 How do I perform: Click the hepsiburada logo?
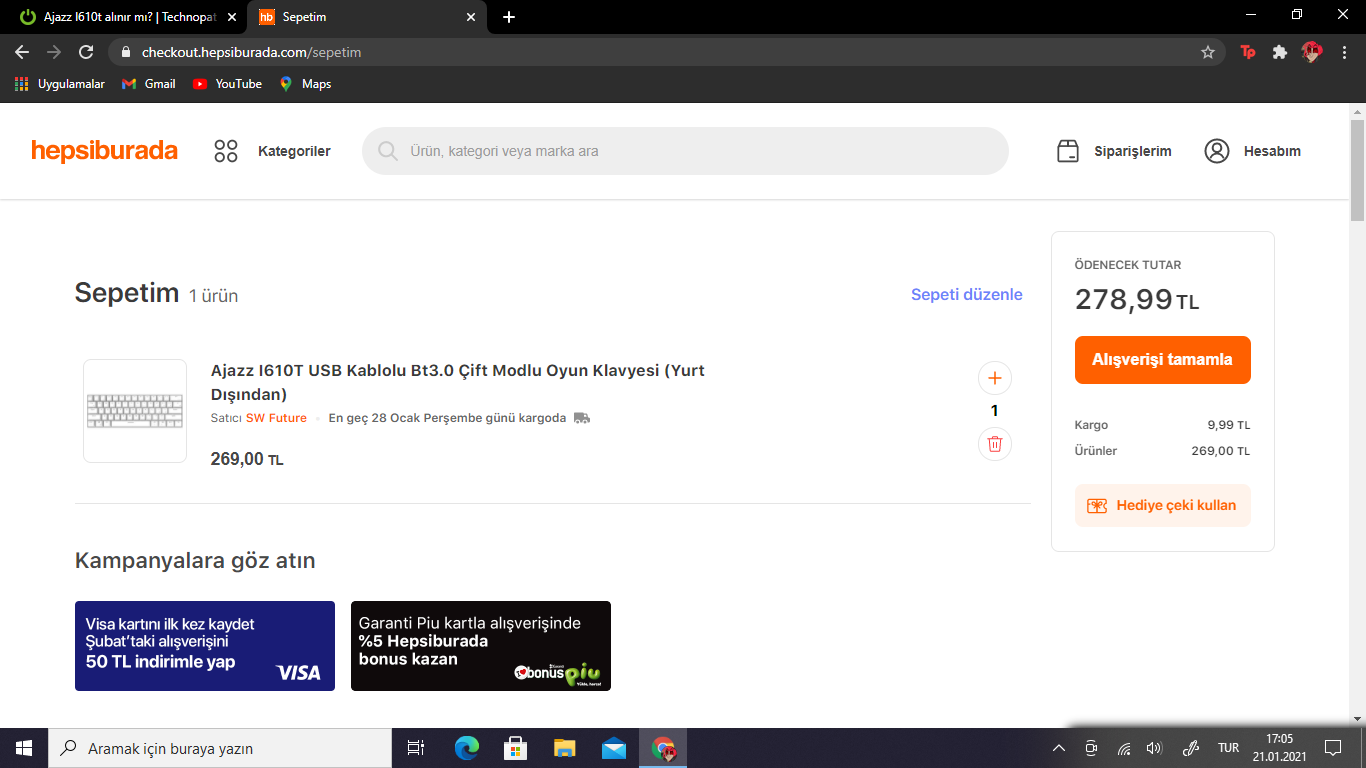[x=104, y=151]
